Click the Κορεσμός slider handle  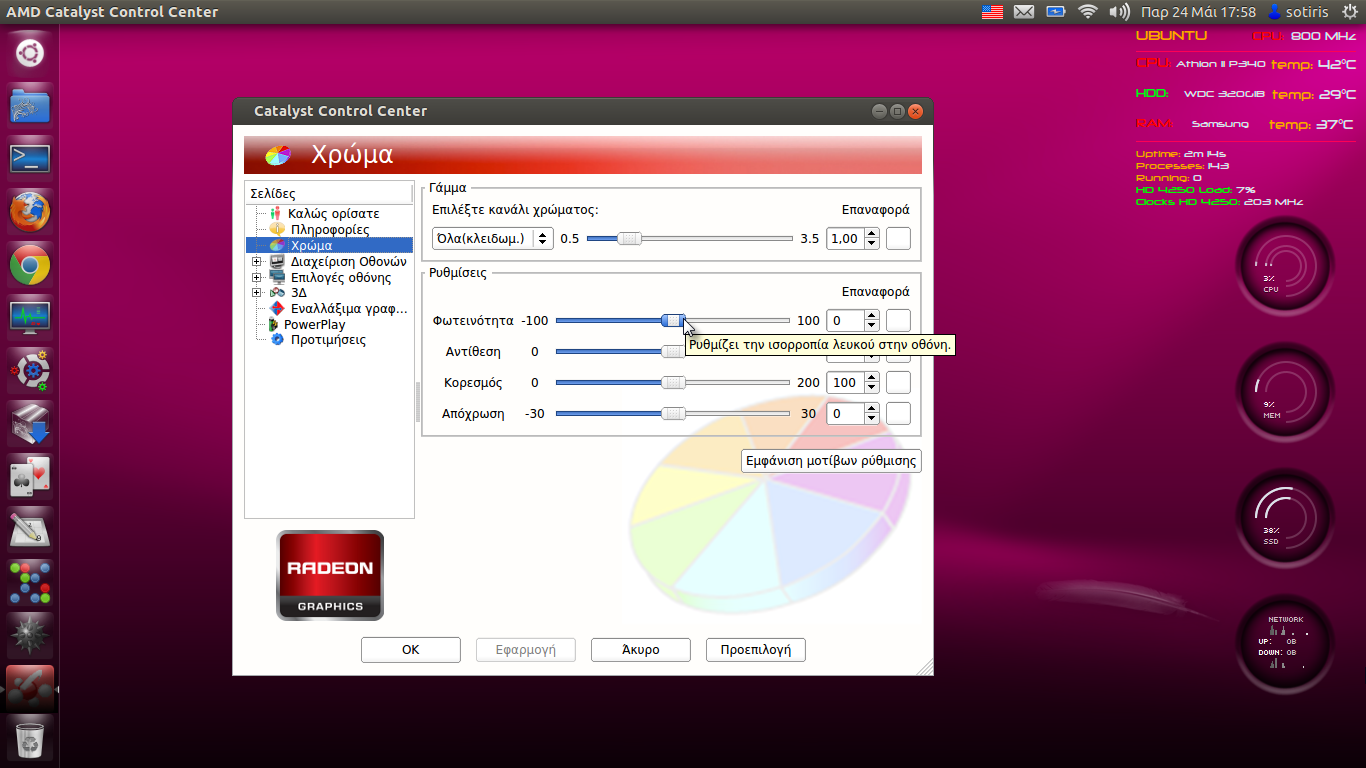(x=674, y=382)
